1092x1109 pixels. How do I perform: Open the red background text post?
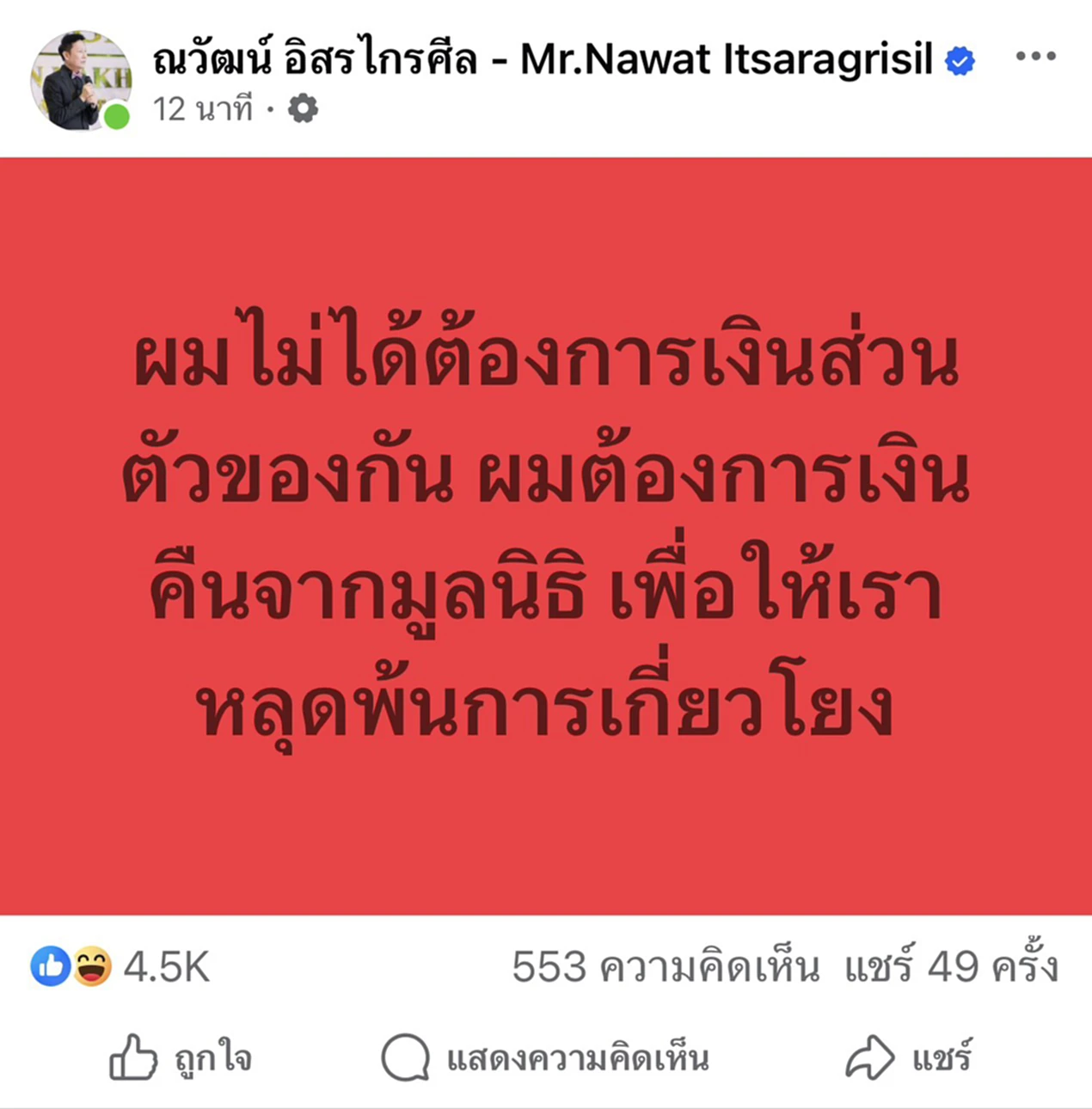click(546, 536)
